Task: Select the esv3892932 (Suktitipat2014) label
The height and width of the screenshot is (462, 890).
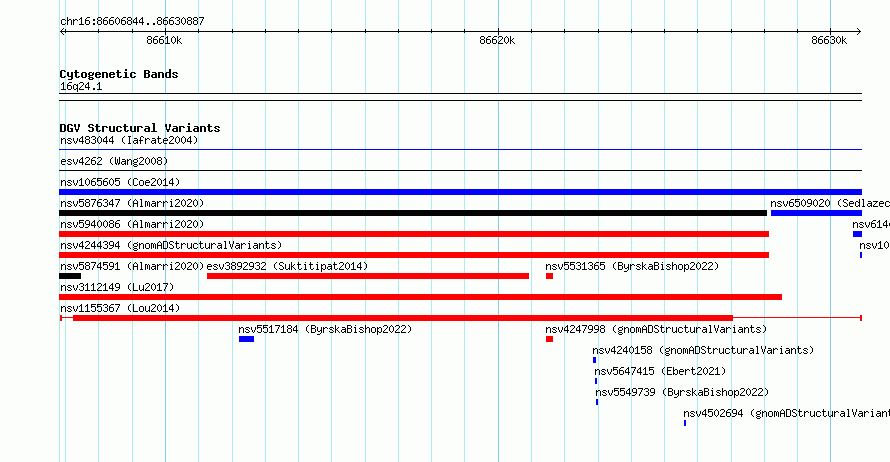Action: click(287, 266)
